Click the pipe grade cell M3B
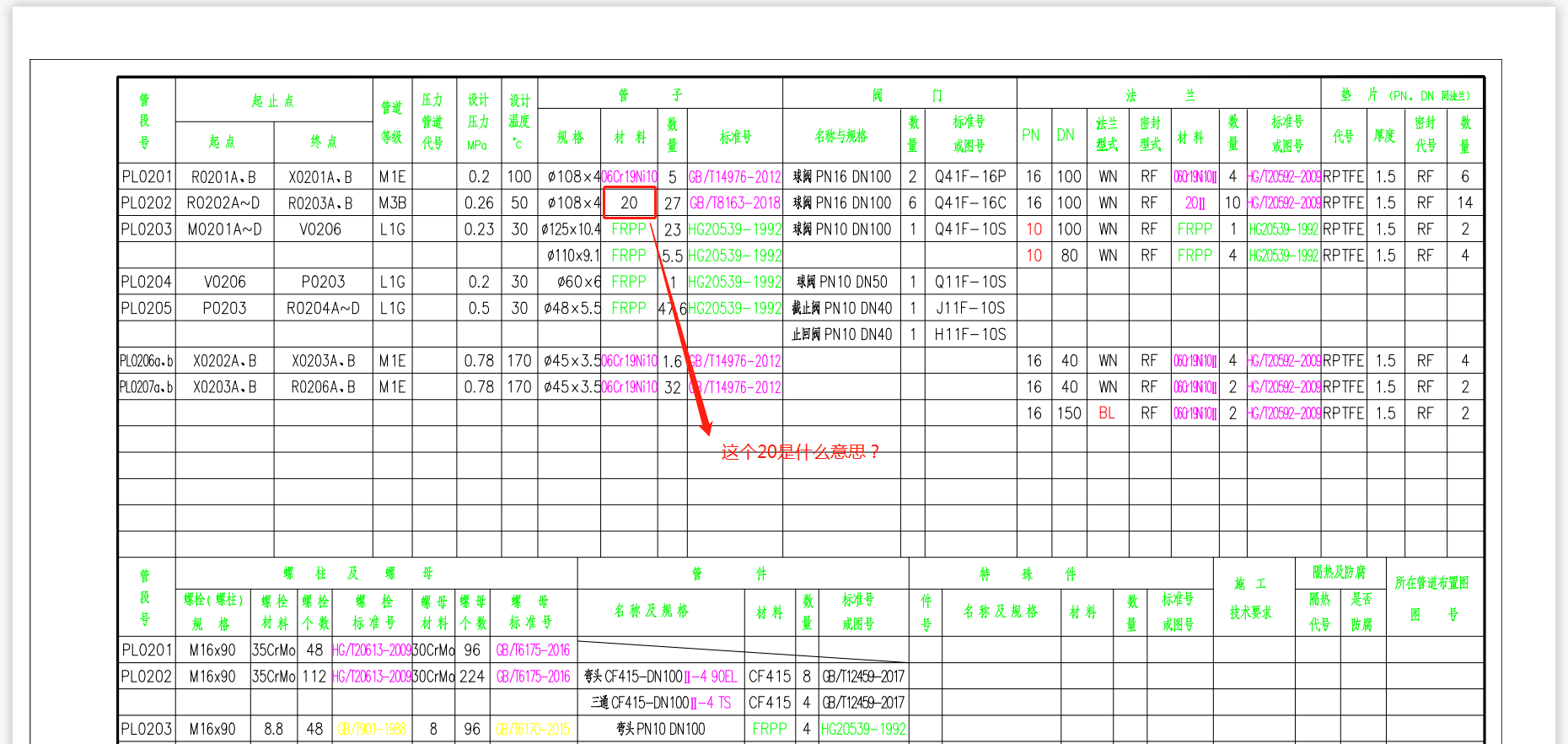Viewport: 1568px width, 744px height. coord(392,203)
